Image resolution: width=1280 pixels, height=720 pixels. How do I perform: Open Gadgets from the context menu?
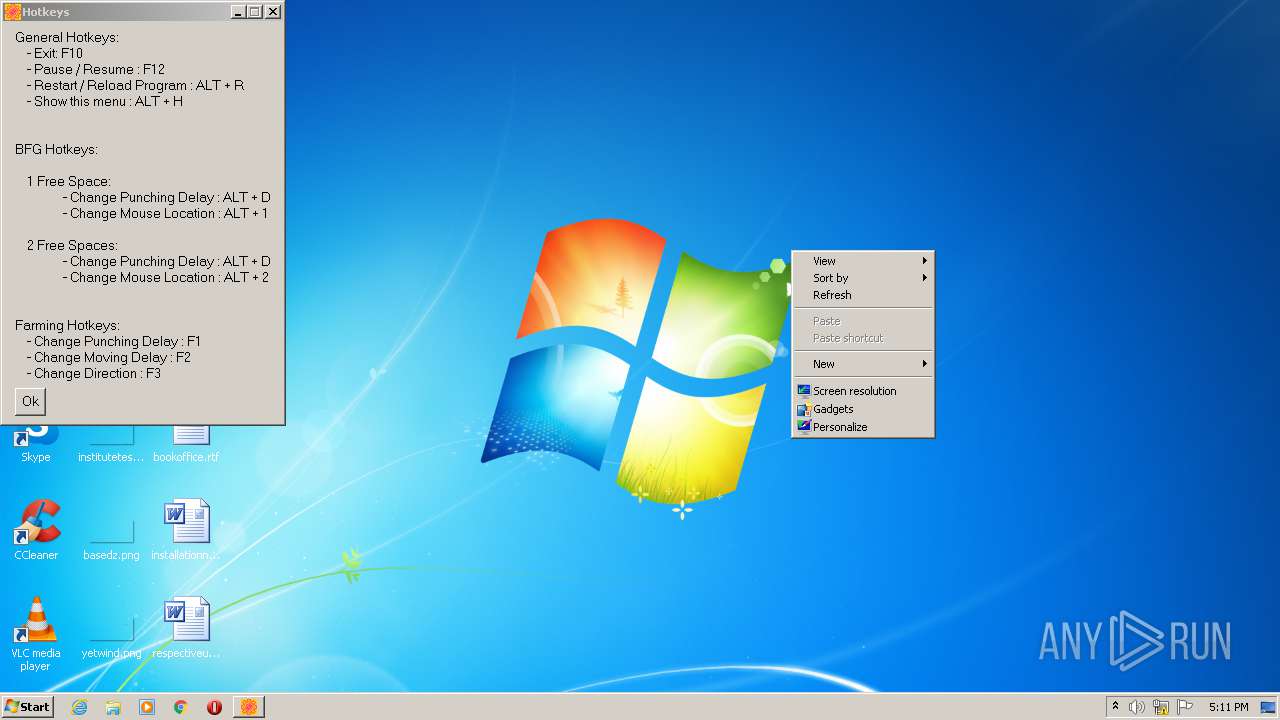[x=863, y=409]
